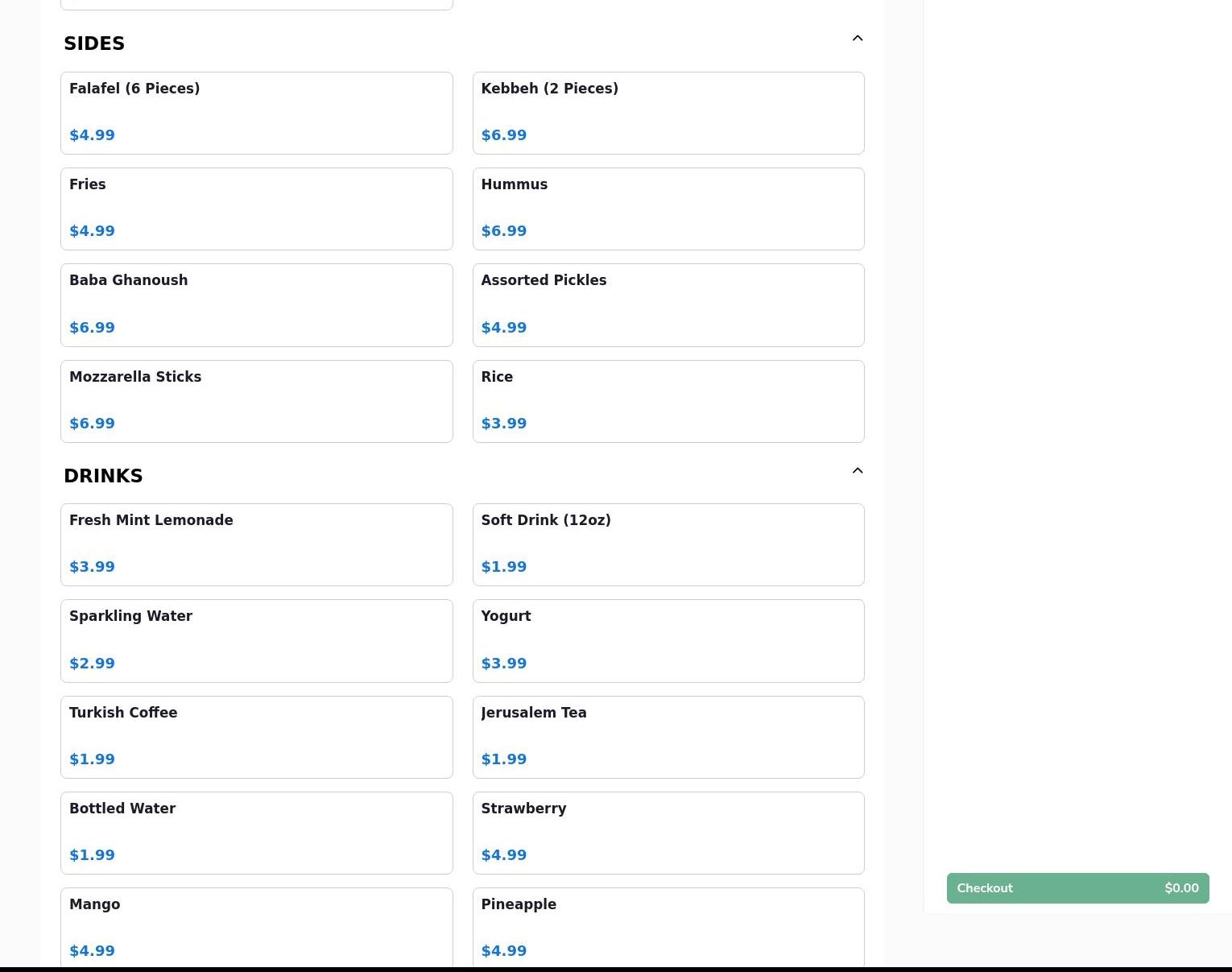Add Bottled Water to order
This screenshot has height=972, width=1232.
coord(256,833)
